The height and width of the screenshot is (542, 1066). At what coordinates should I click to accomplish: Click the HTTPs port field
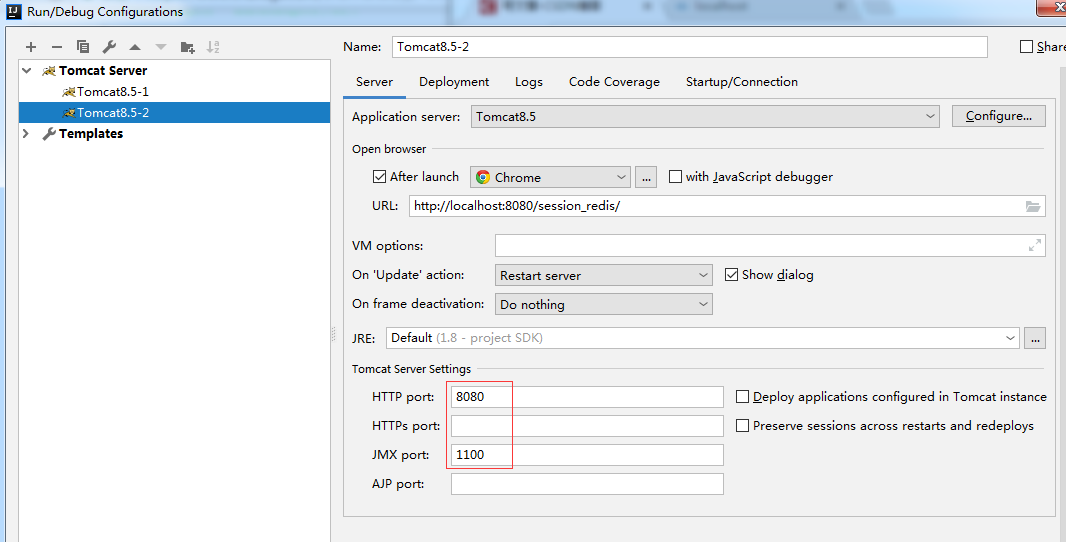tap(587, 426)
